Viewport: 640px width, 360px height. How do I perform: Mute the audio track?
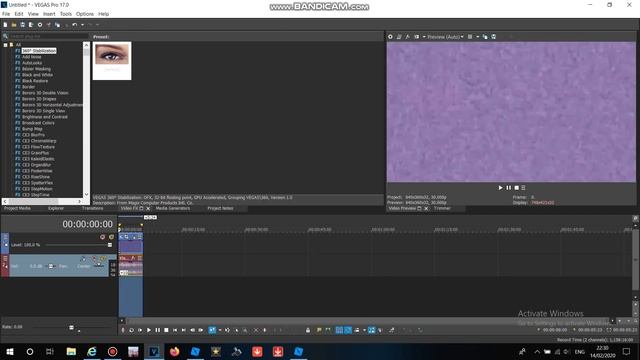(x=94, y=259)
